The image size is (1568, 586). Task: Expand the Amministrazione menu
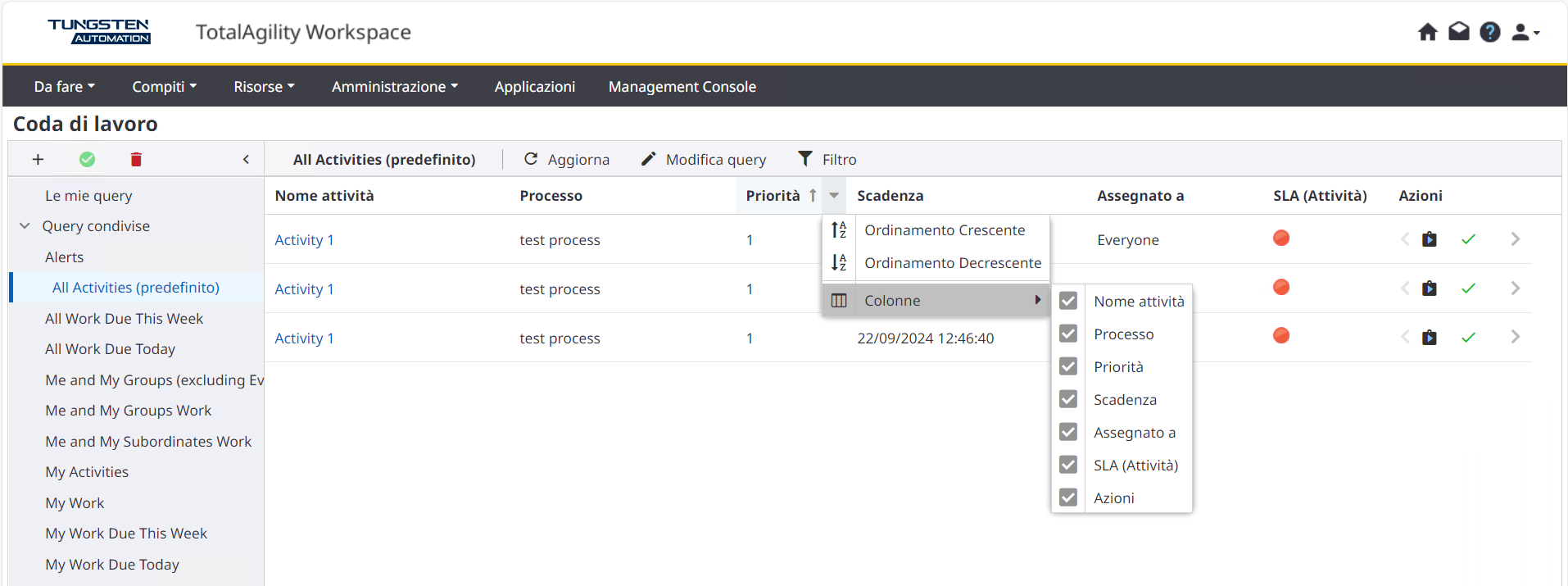[x=394, y=87]
